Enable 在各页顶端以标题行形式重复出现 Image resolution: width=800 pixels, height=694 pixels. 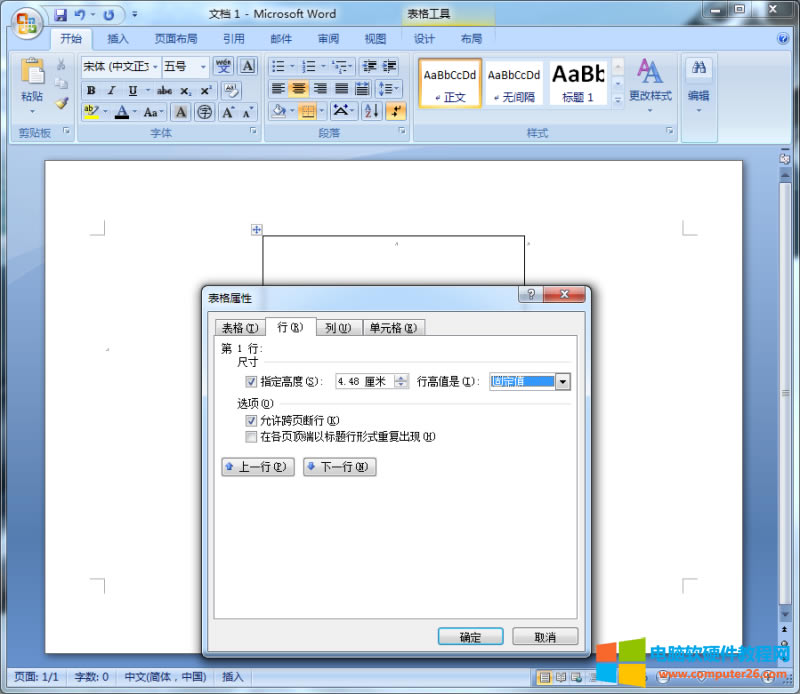(x=251, y=436)
